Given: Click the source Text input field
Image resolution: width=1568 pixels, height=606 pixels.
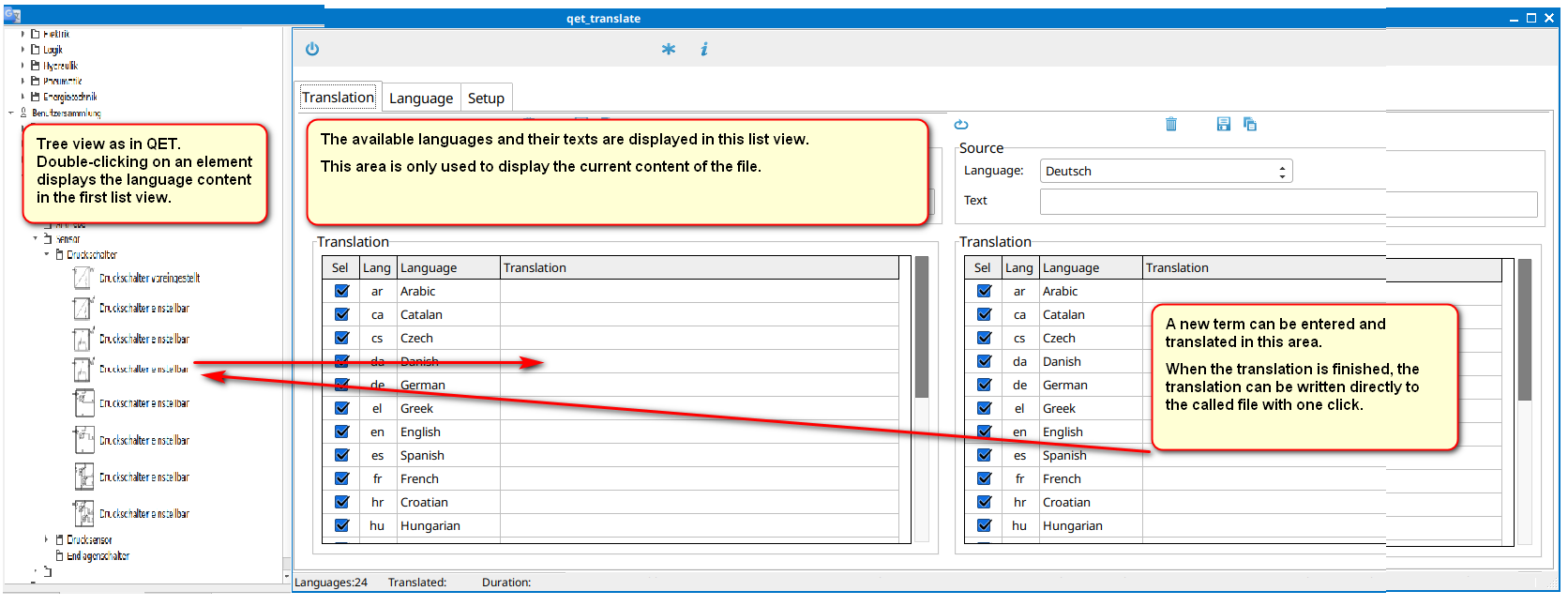Looking at the screenshot, I should 1288,204.
